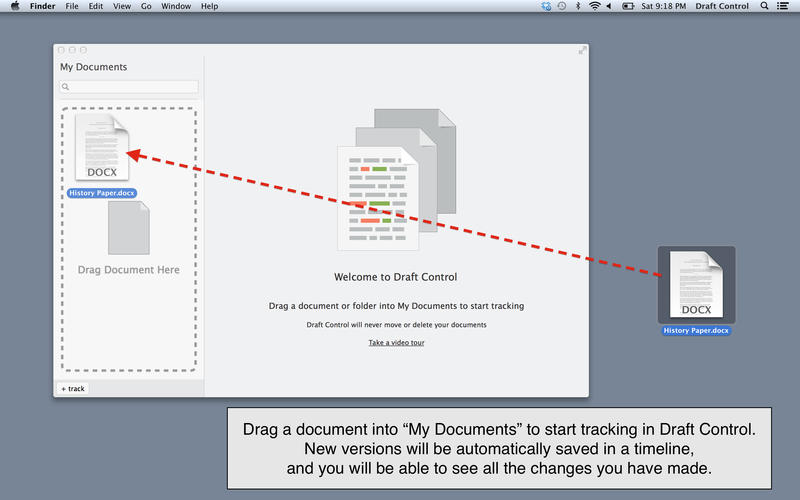Image resolution: width=800 pixels, height=500 pixels.
Task: Open the Wi-Fi status menu
Action: click(x=594, y=6)
